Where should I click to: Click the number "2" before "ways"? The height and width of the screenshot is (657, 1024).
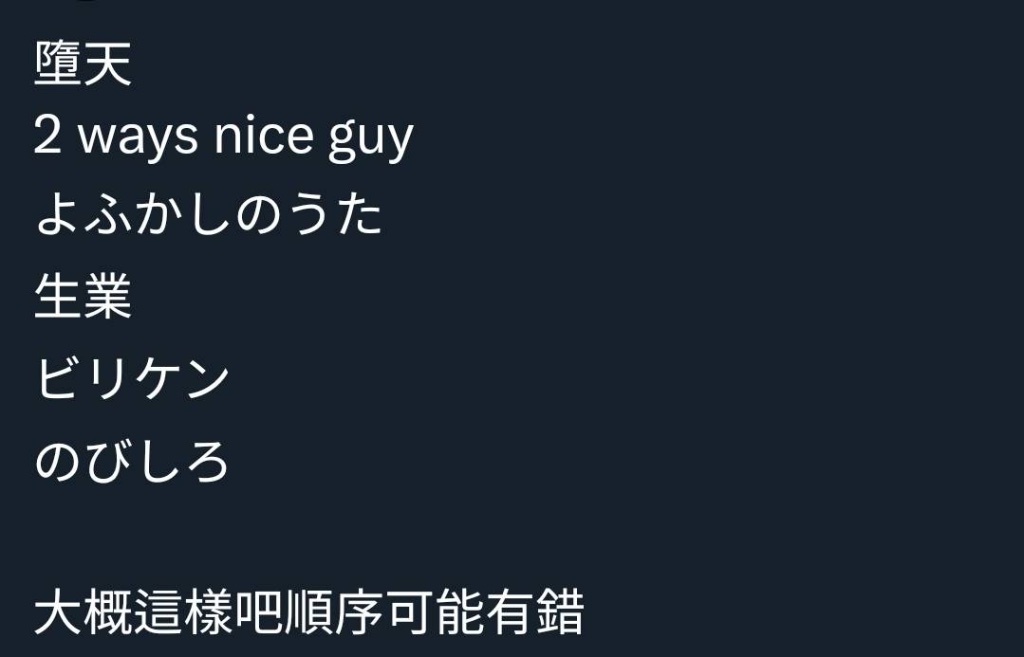coord(48,135)
